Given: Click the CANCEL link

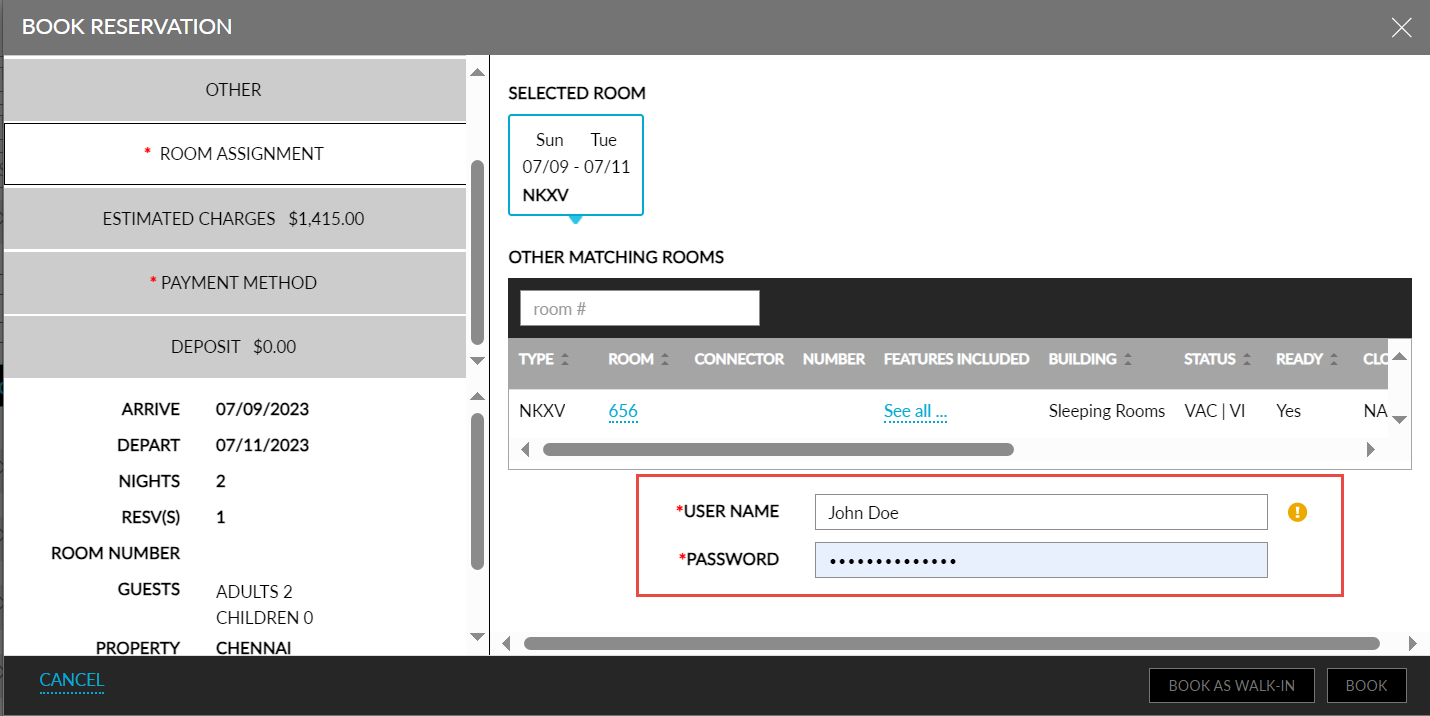Looking at the screenshot, I should coord(72,681).
